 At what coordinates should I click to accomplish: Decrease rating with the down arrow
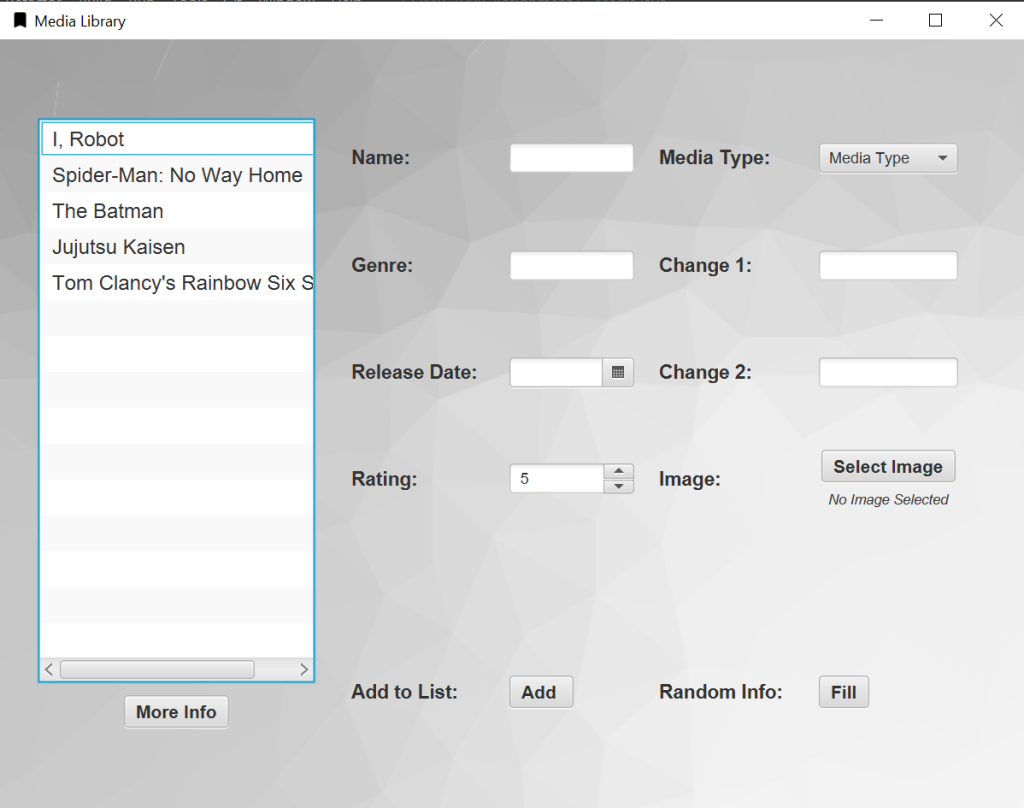[x=618, y=486]
